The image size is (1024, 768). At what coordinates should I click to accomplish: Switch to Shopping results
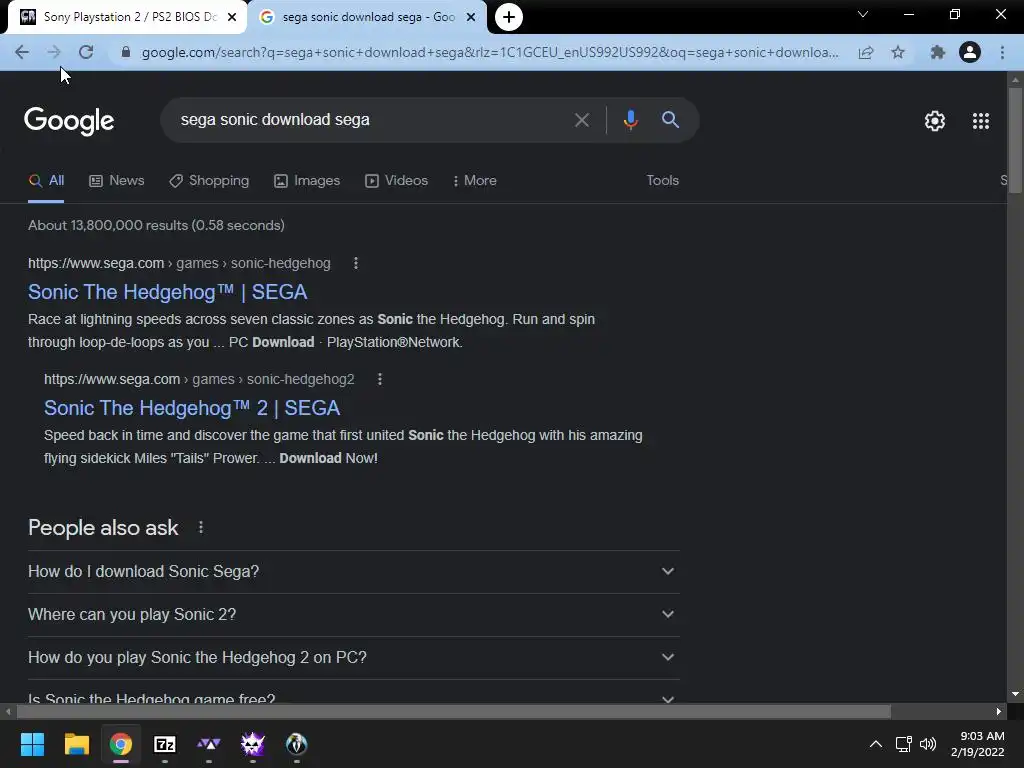point(209,180)
